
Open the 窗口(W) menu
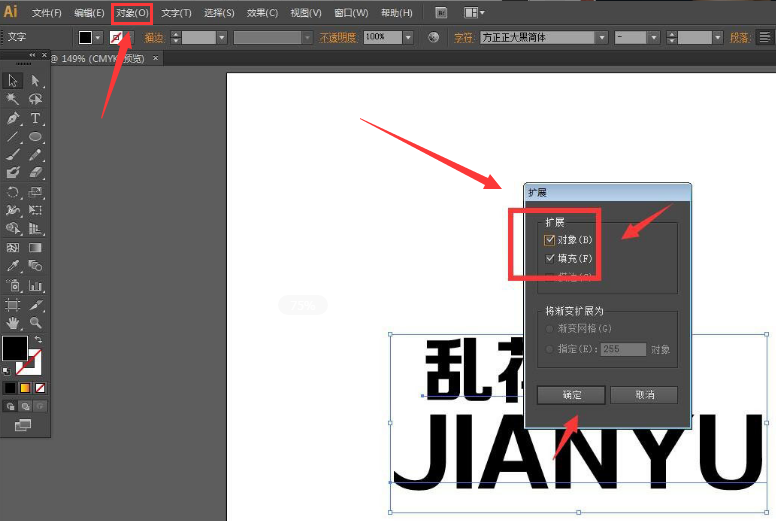click(351, 13)
